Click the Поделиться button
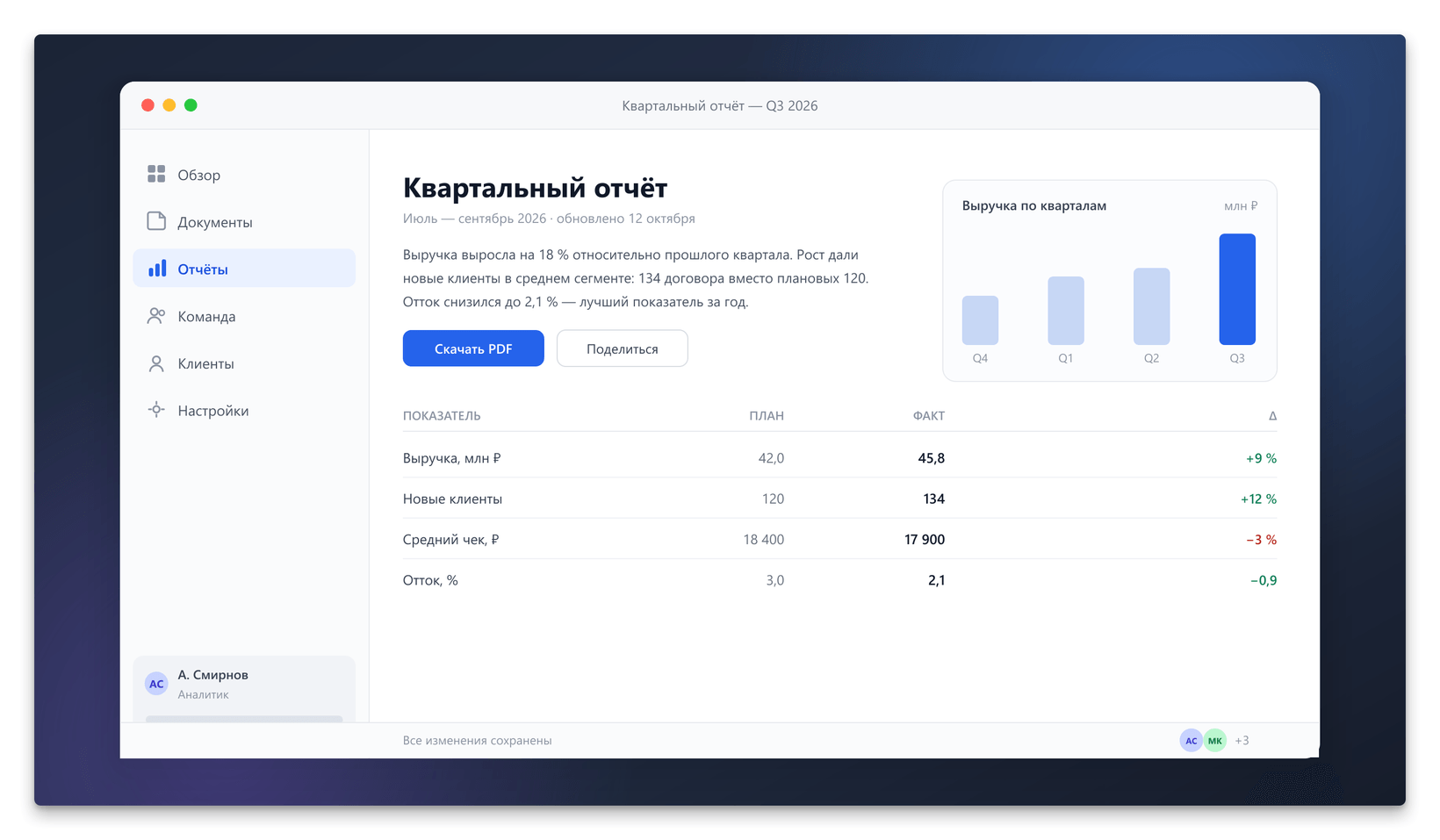Viewport: 1440px width, 840px height. point(623,348)
